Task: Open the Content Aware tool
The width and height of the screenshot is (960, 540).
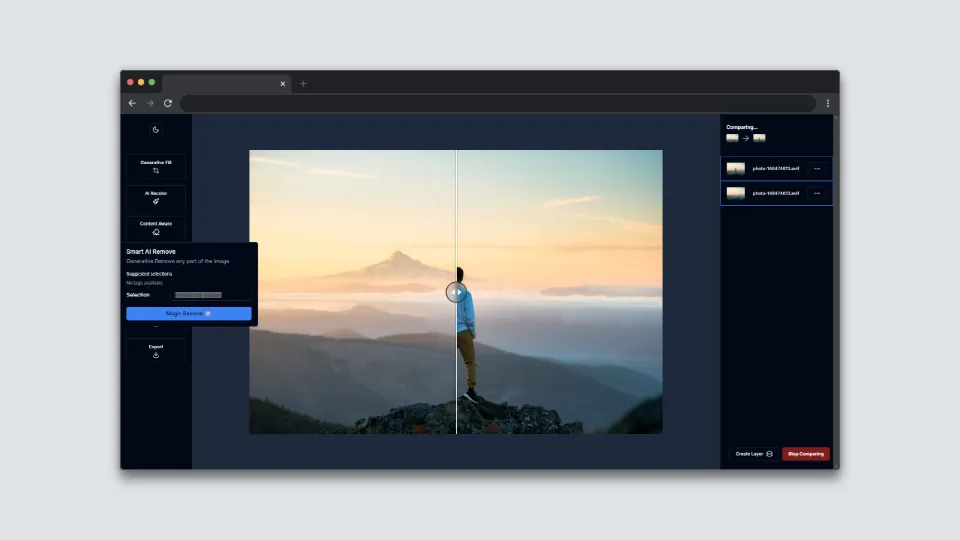Action: point(156,228)
